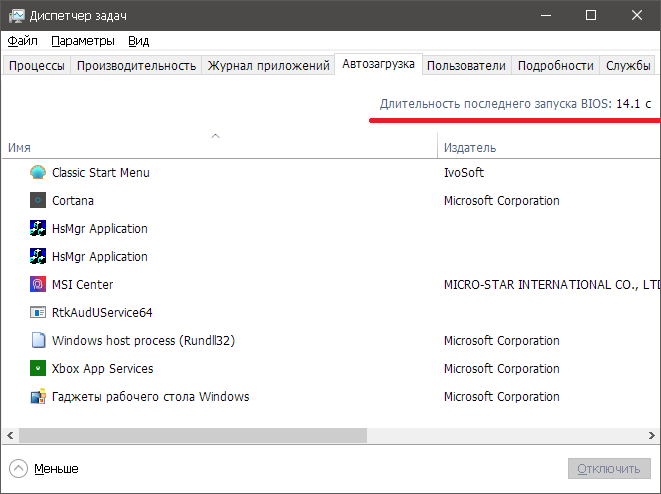Click the BIOS last startup duration text
661x494 pixels.
[x=515, y=103]
